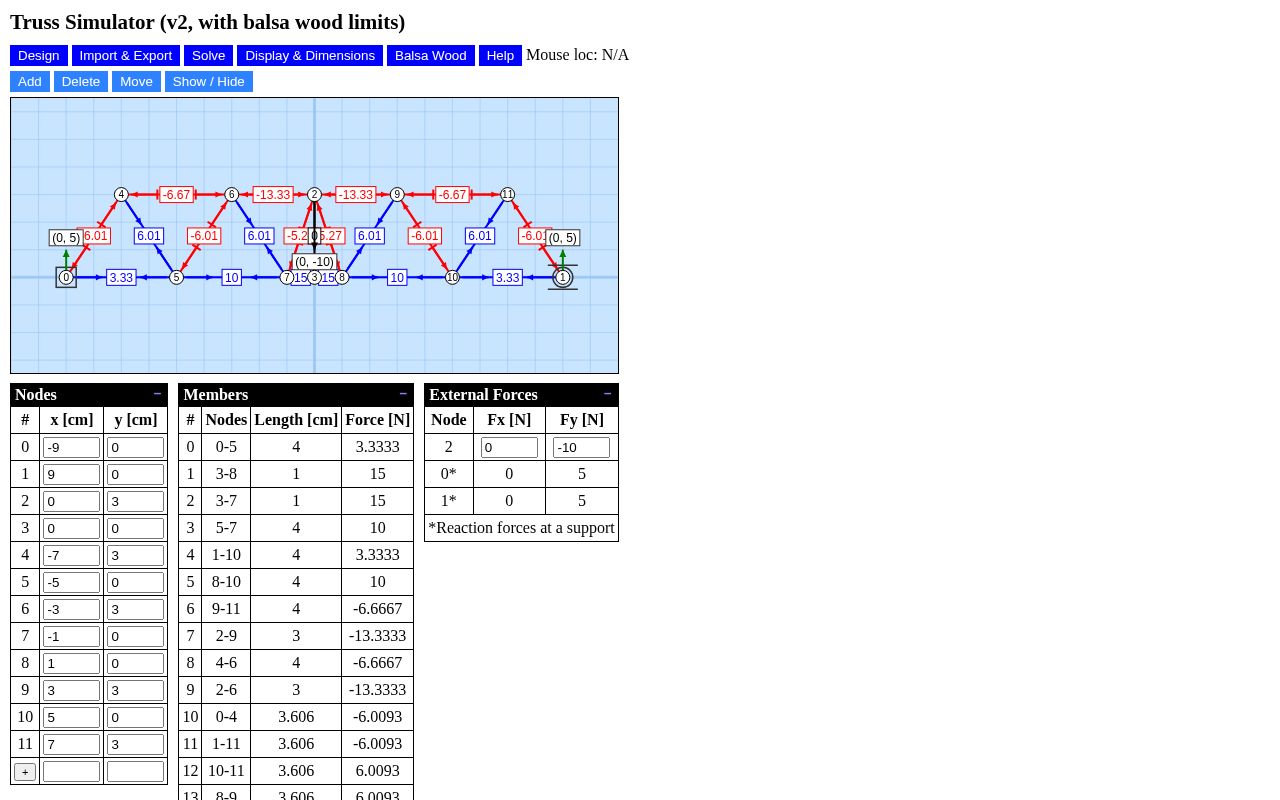The width and height of the screenshot is (1280, 800).
Task: Click the 10 force label between nodes 5 and 7
Action: 232,278
